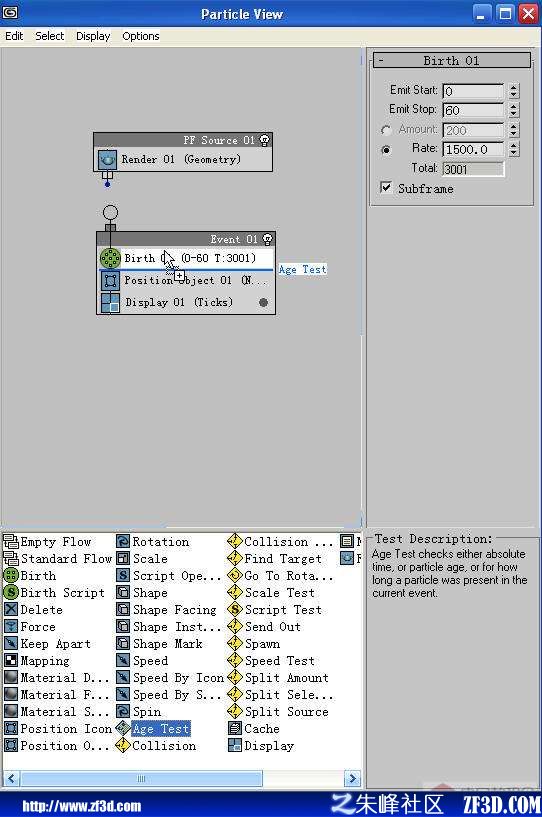Select the Render 01 operator icon
The height and width of the screenshot is (817, 542).
107,159
